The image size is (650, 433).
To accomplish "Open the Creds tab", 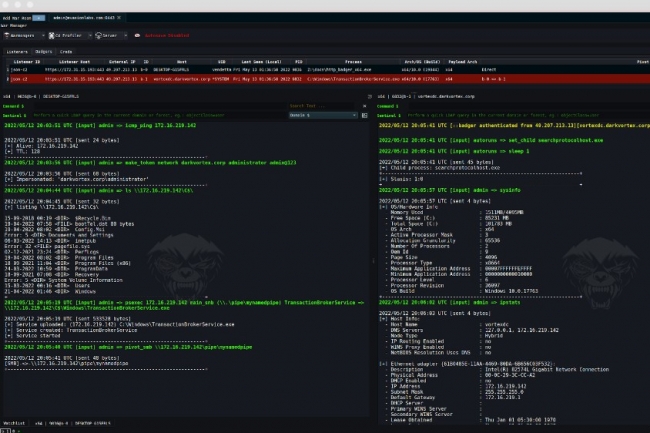I will pyautogui.click(x=66, y=52).
